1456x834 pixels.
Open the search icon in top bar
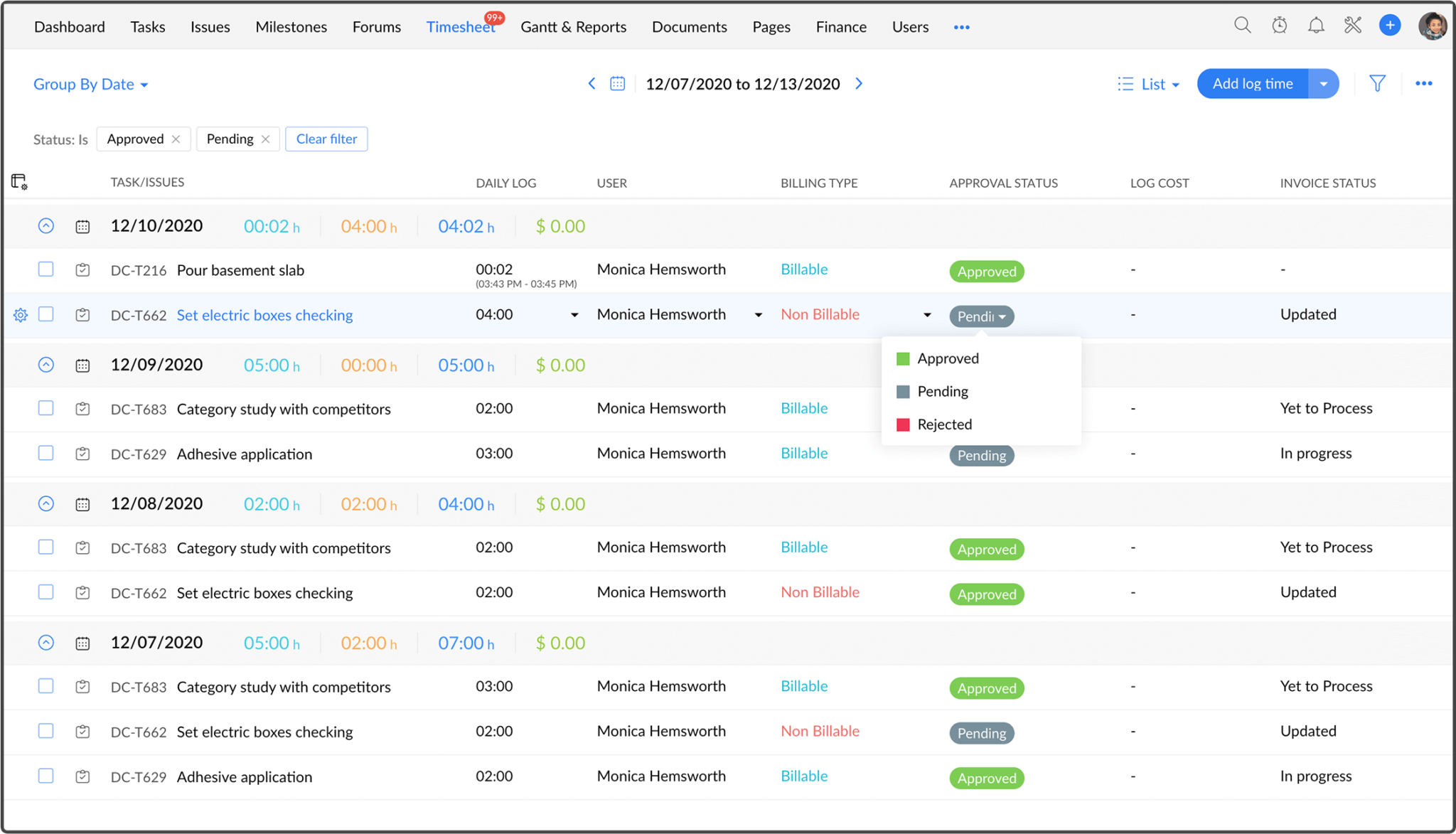[1242, 25]
